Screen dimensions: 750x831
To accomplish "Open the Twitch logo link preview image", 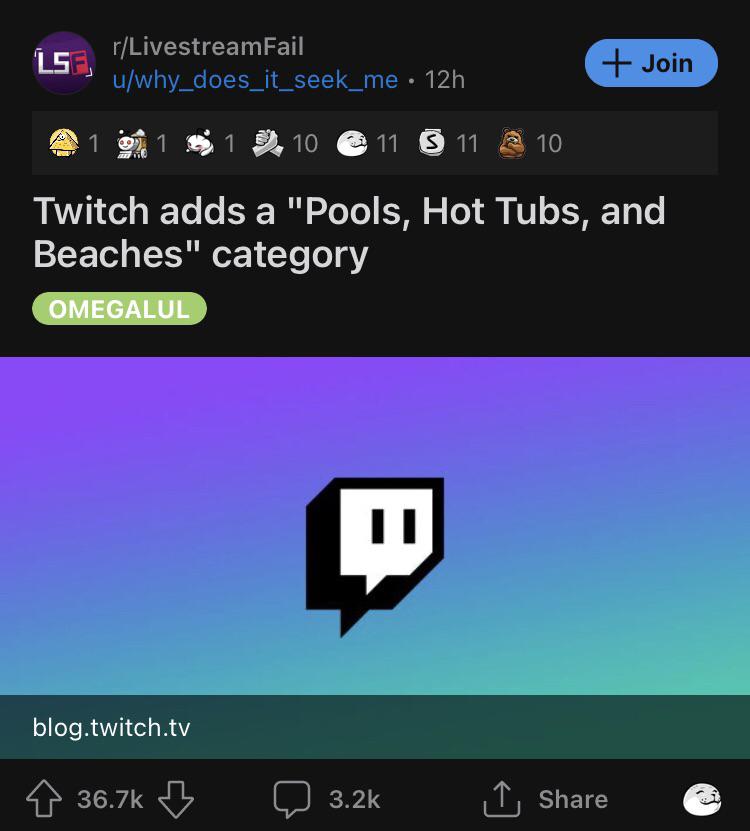I will pos(375,527).
